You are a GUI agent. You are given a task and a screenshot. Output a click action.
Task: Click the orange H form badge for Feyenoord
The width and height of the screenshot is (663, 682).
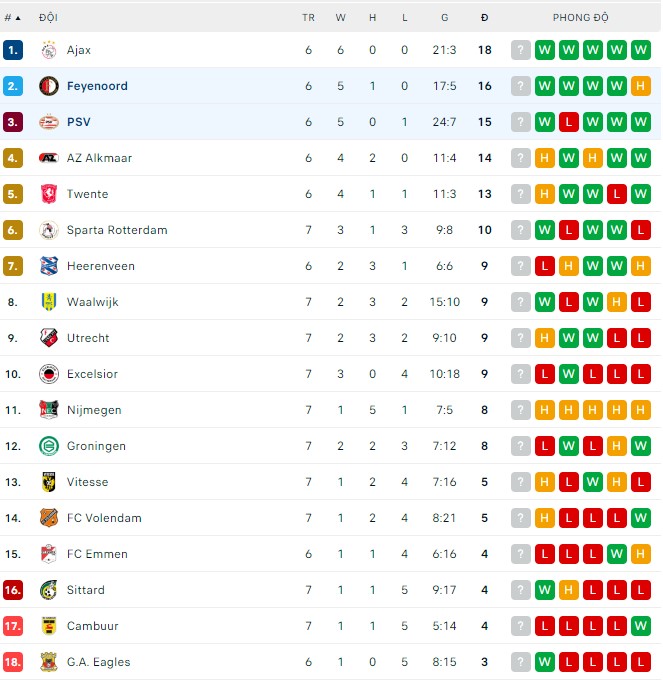[641, 86]
